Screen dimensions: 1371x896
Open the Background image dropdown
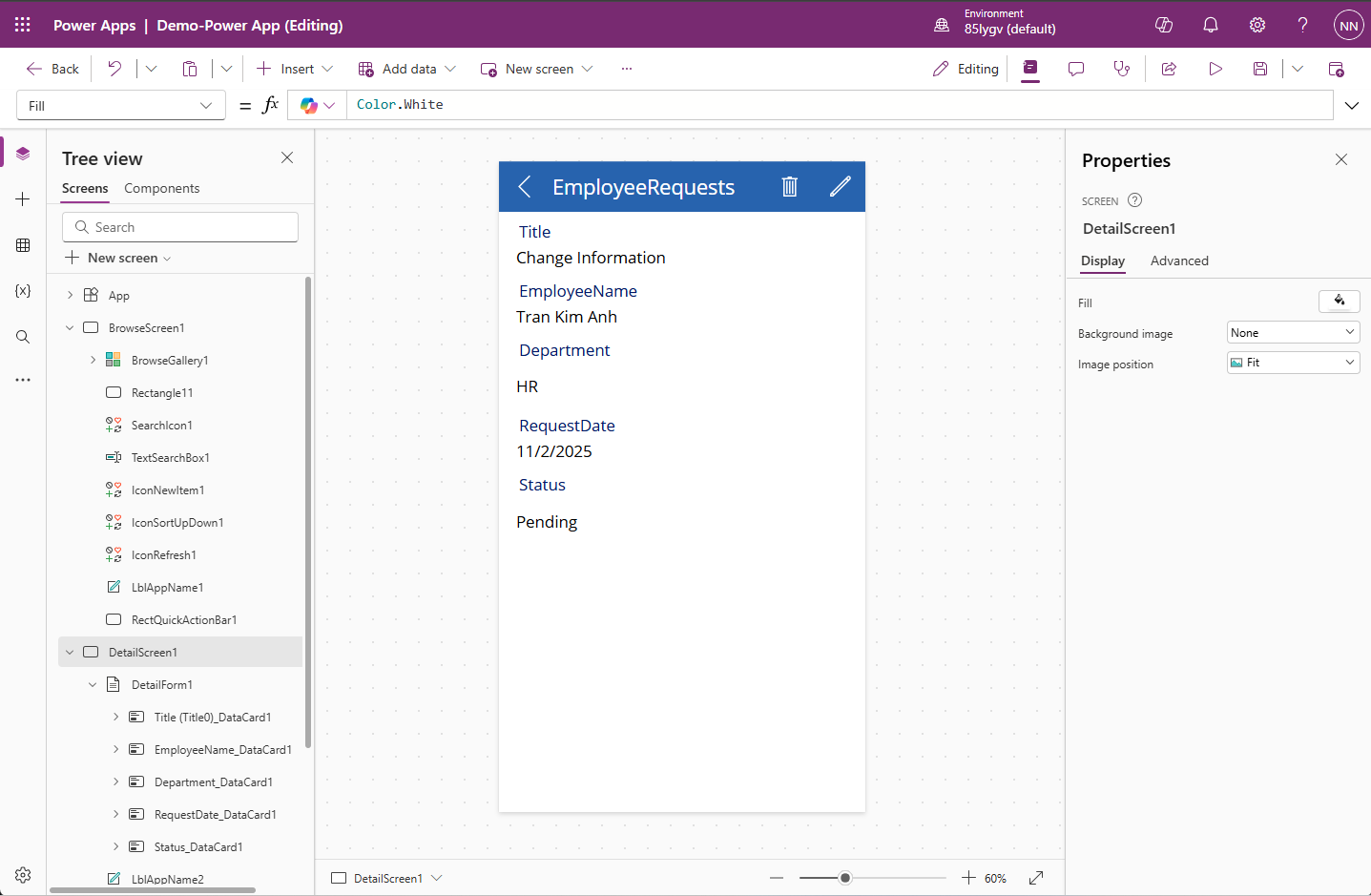(1293, 333)
